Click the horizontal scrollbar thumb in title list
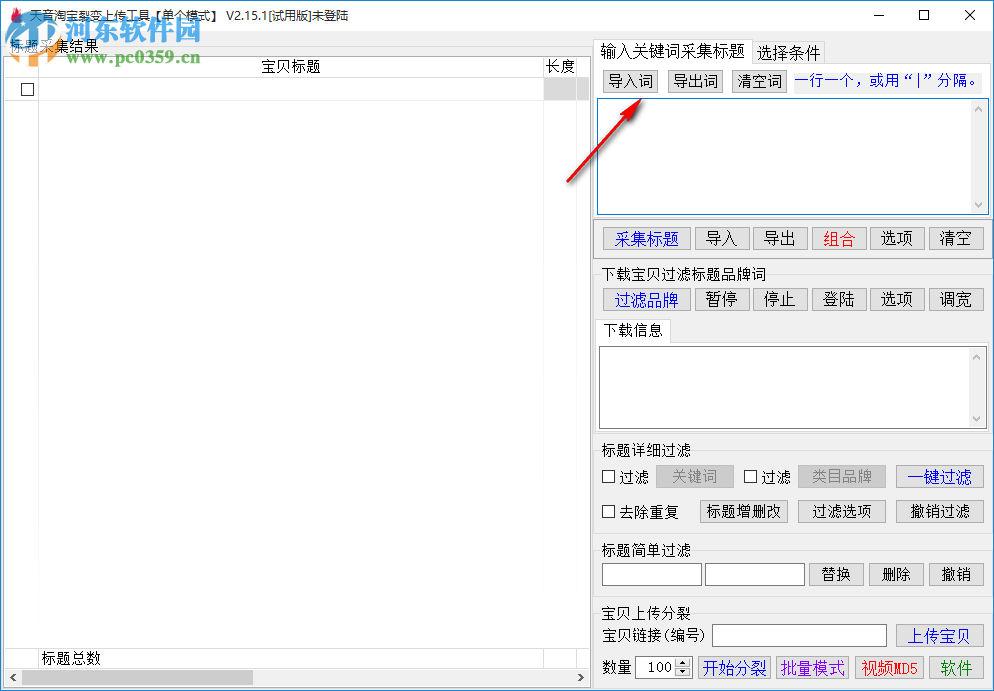 click(x=138, y=678)
